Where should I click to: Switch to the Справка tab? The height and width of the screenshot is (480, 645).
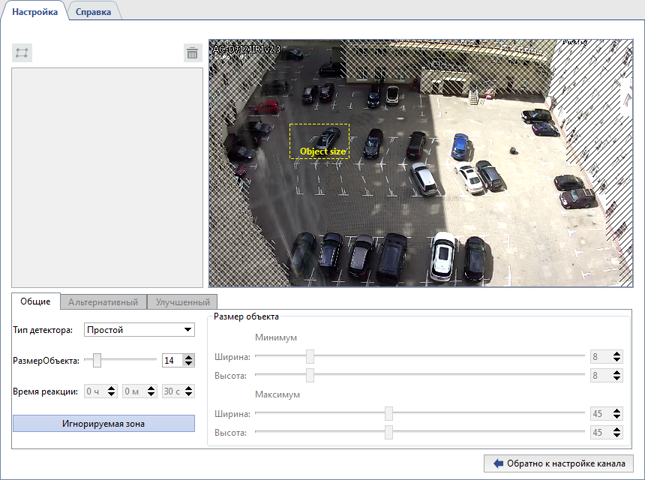[x=95, y=11]
